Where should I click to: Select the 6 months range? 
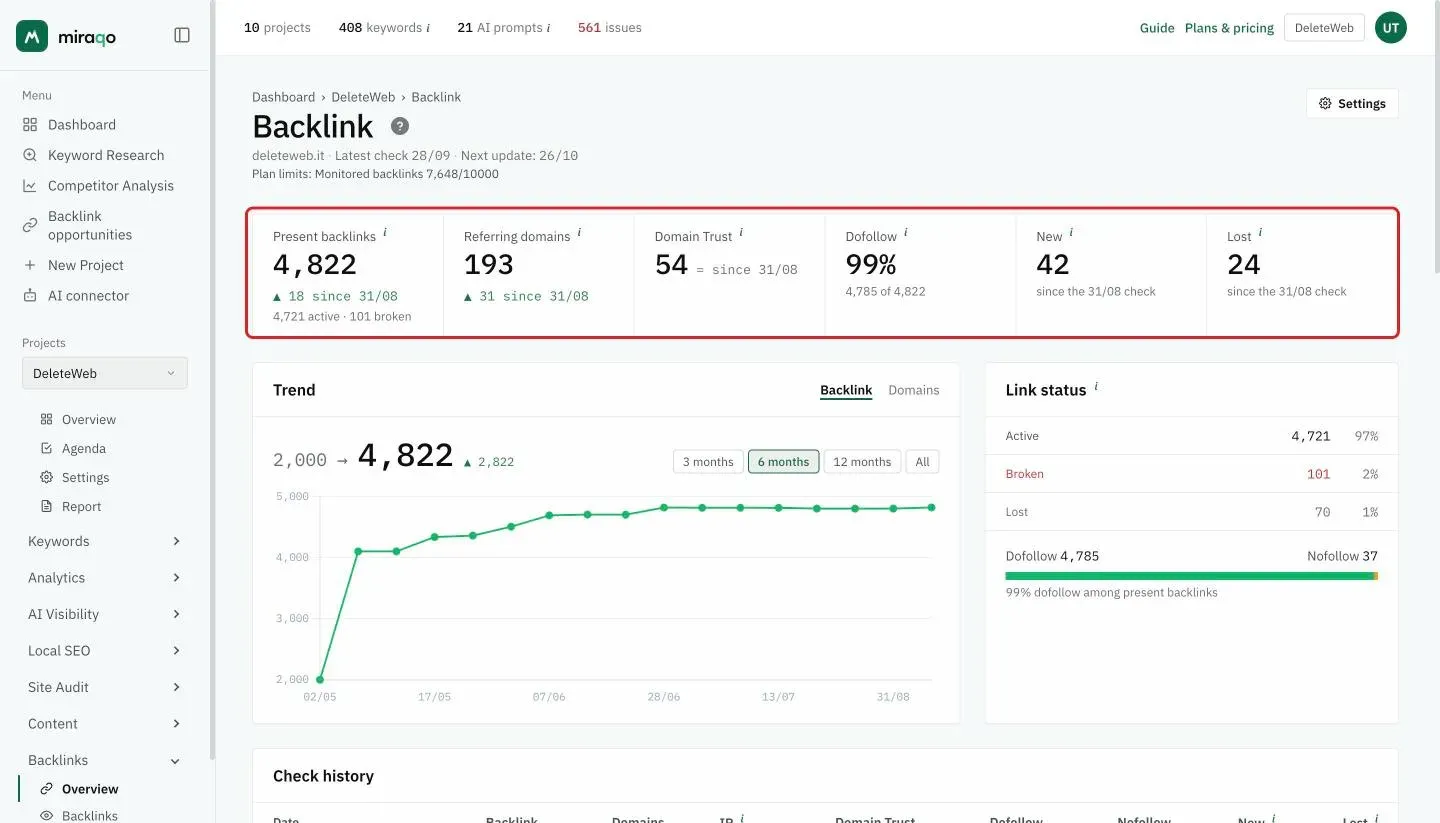(783, 462)
